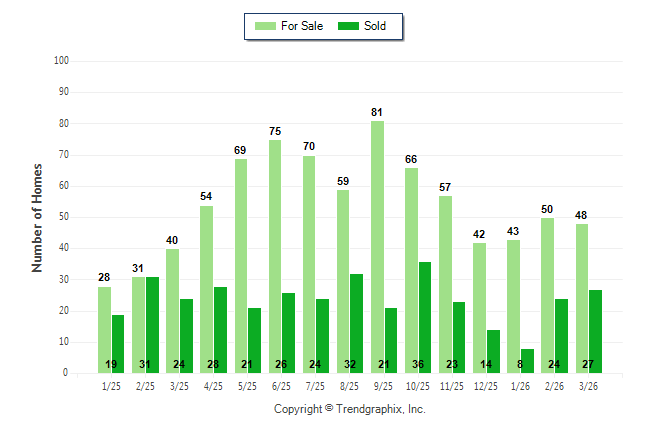Click the light green For Sale legend swatch

266,26
